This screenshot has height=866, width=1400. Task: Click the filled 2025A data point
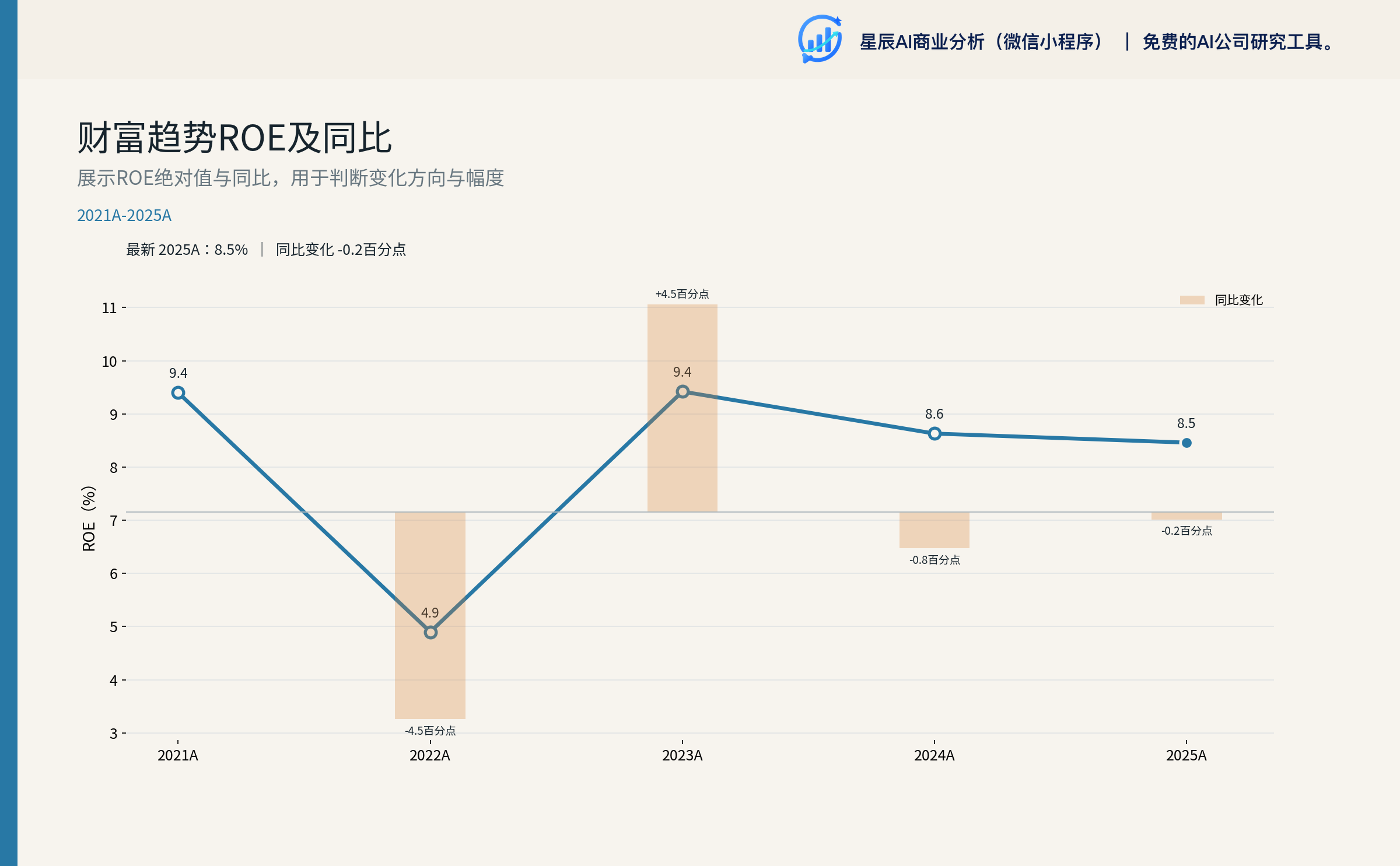(x=1186, y=443)
